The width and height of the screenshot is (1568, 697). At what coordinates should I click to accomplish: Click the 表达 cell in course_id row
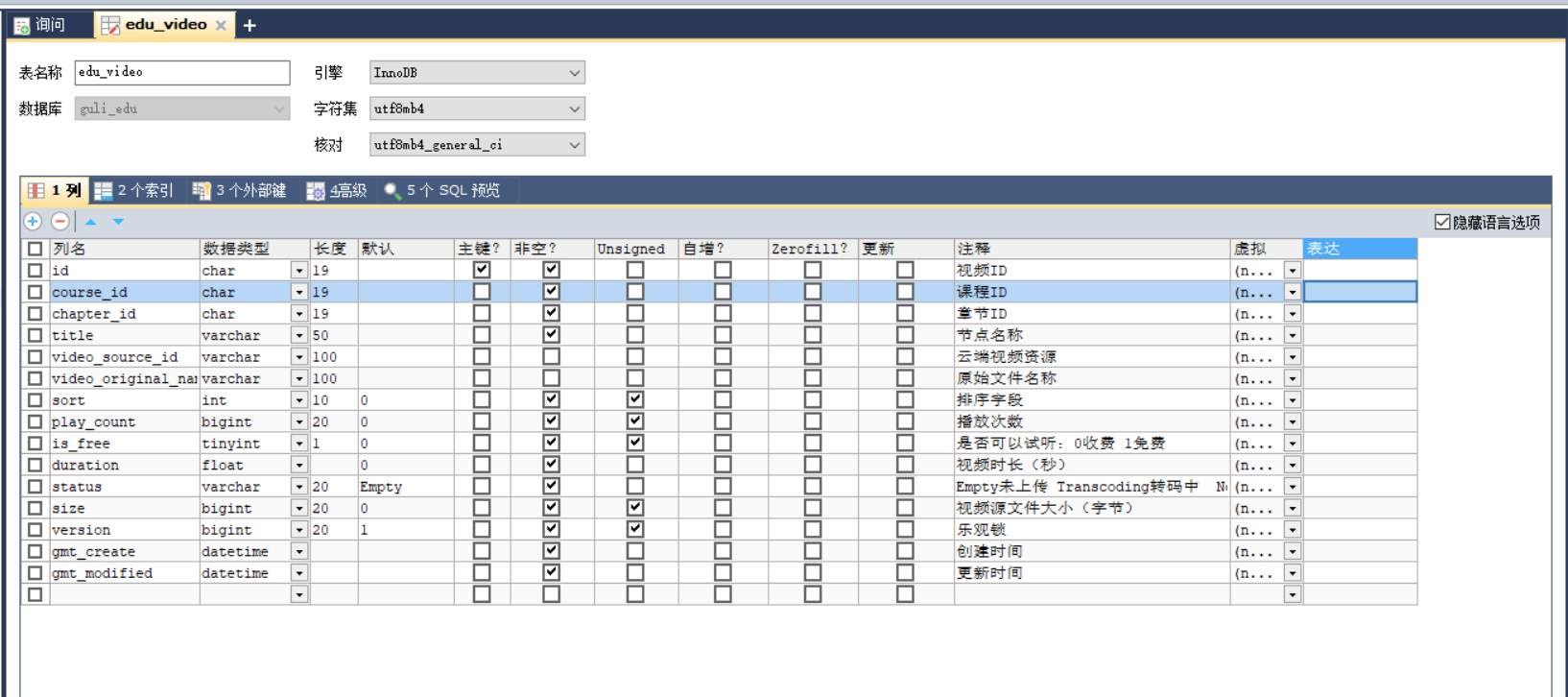pyautogui.click(x=1360, y=292)
